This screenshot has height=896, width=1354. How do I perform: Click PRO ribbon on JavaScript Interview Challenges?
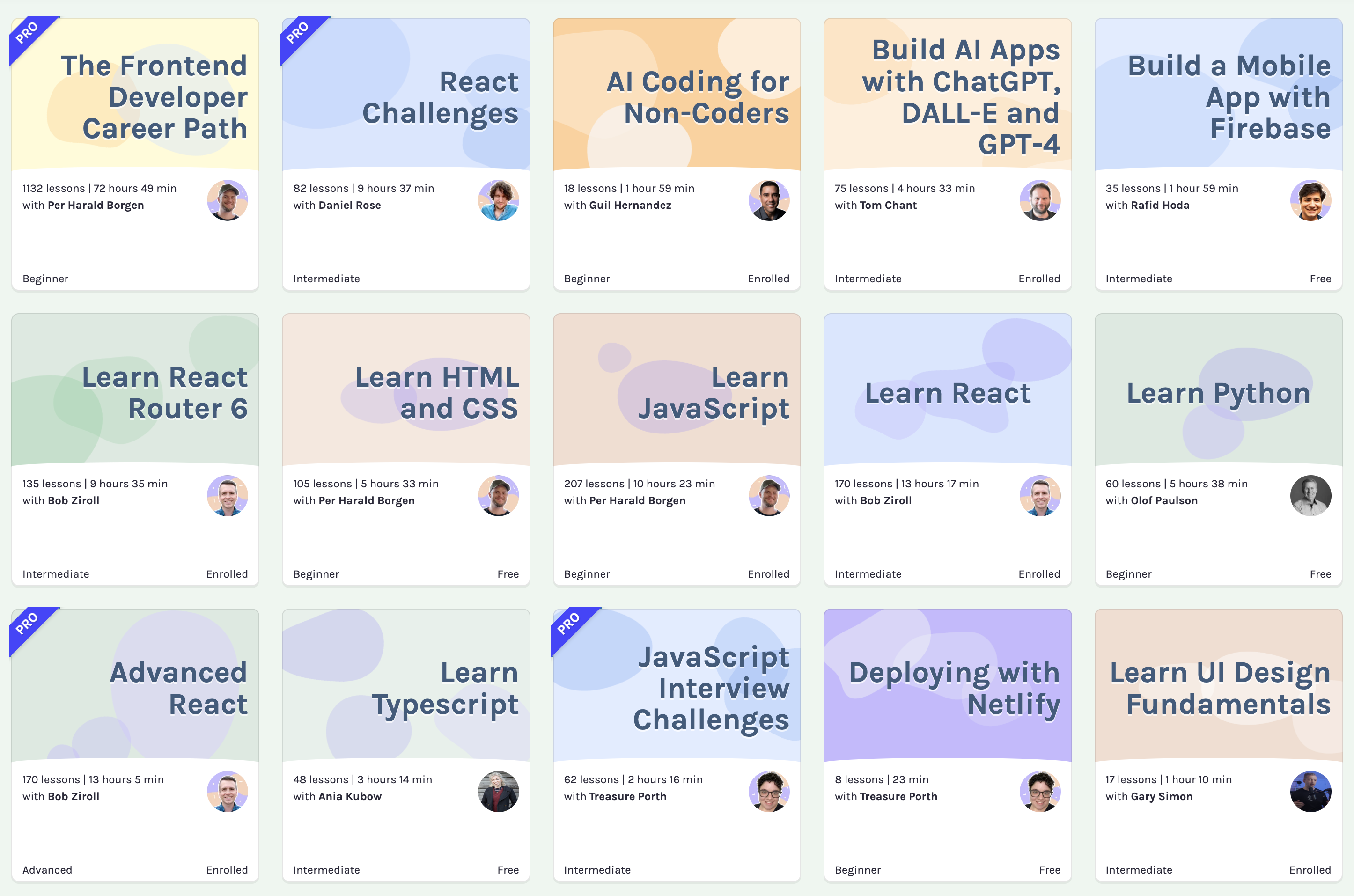[x=569, y=624]
